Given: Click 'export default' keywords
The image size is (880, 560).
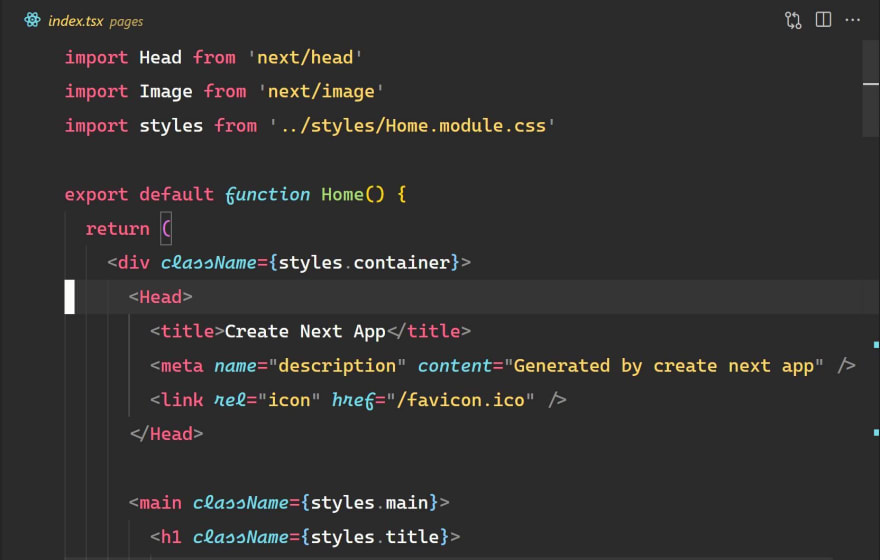Looking at the screenshot, I should 139,195.
